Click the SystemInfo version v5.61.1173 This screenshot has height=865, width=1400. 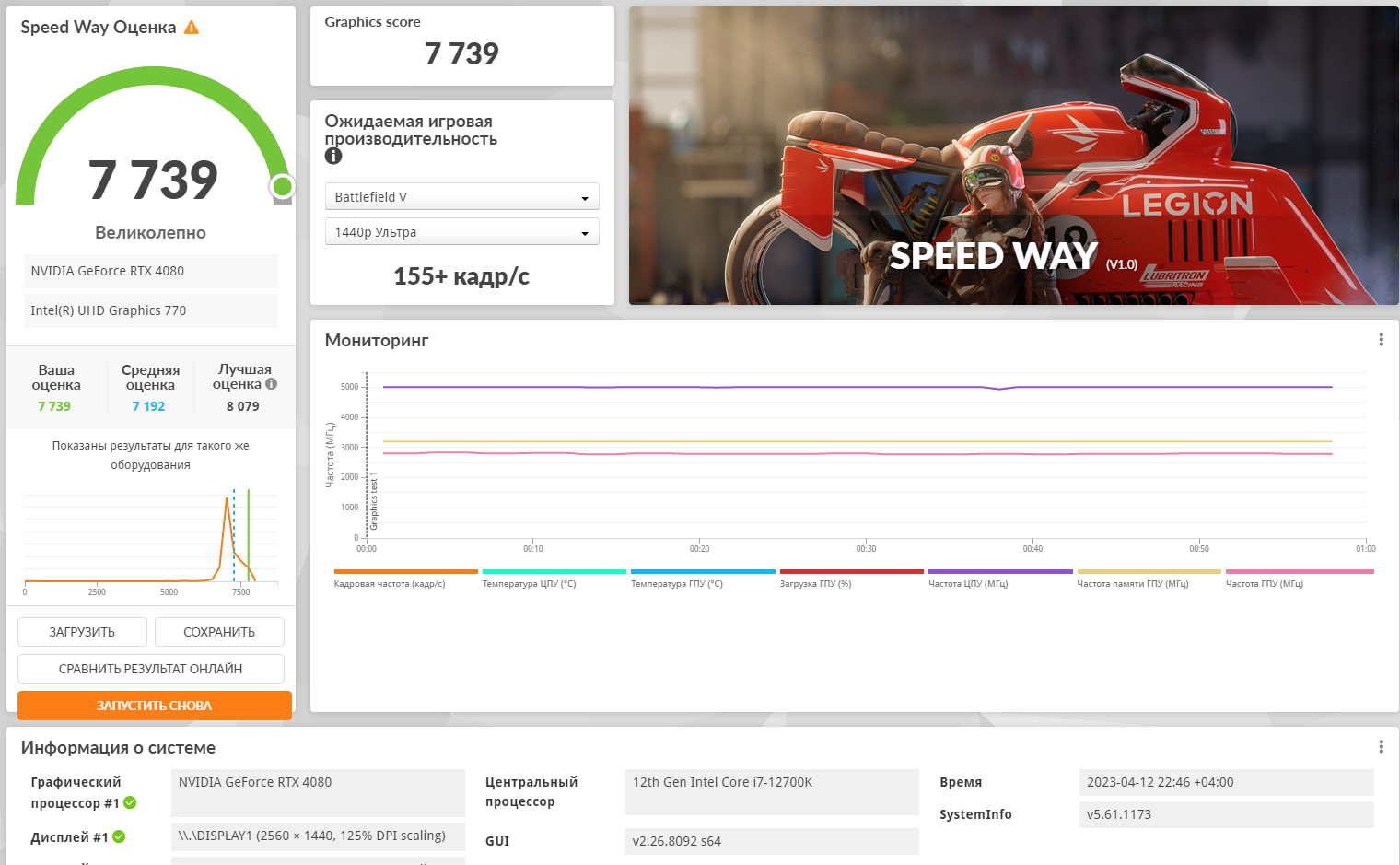click(x=1226, y=814)
